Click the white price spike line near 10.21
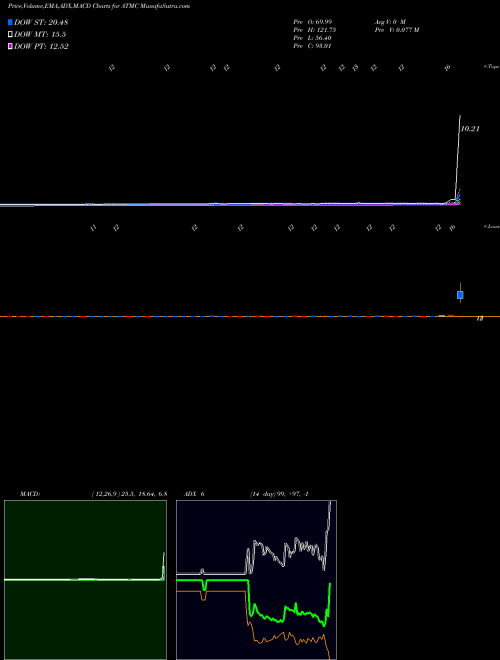The width and height of the screenshot is (500, 660). (x=457, y=156)
